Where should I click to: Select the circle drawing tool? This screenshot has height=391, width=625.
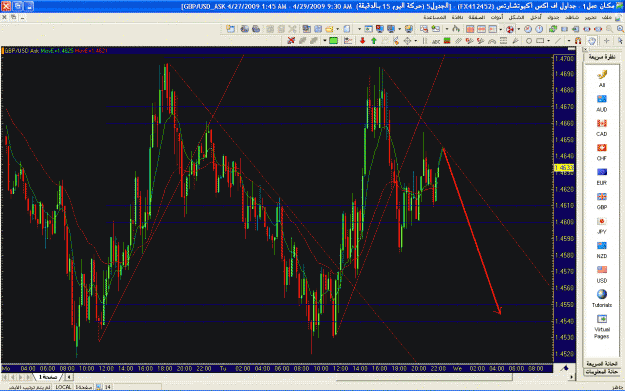pos(529,41)
